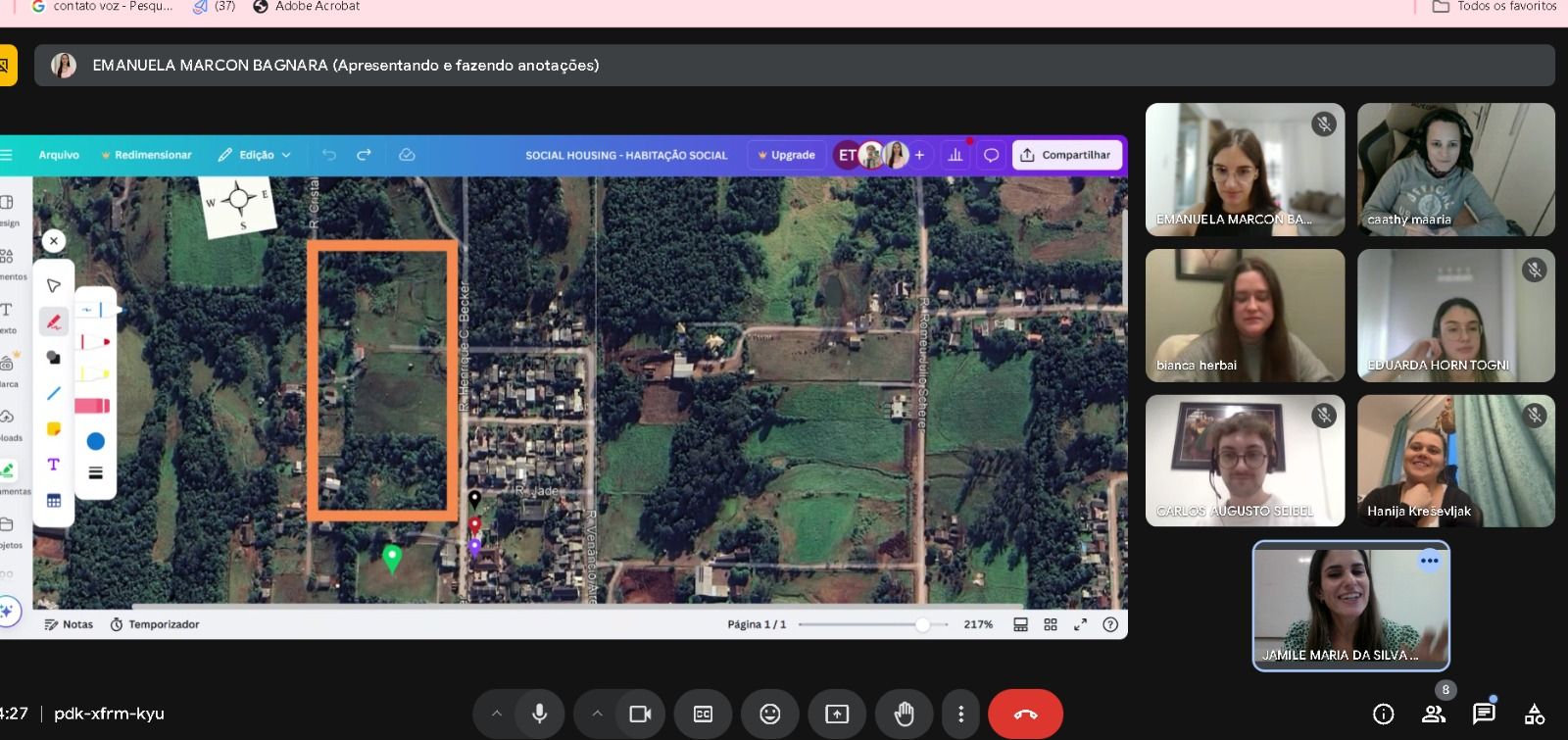Toggle closed captions

tap(703, 714)
